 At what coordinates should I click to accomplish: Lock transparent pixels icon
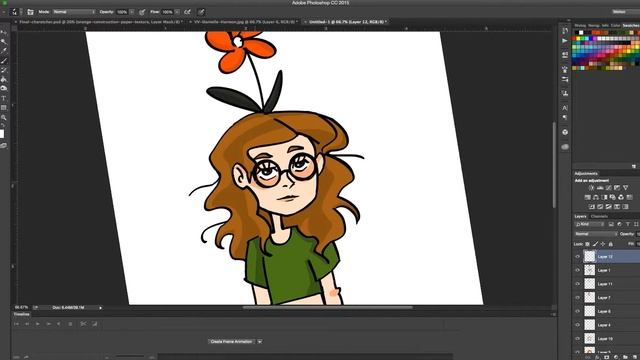coord(587,244)
